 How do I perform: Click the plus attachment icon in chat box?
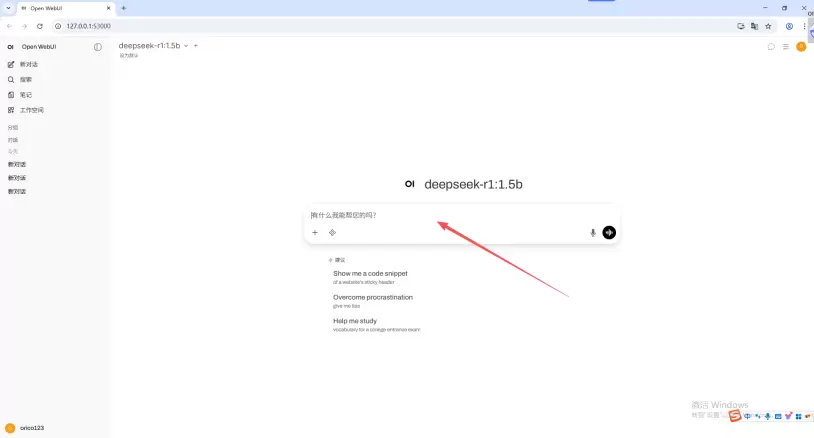click(x=315, y=233)
